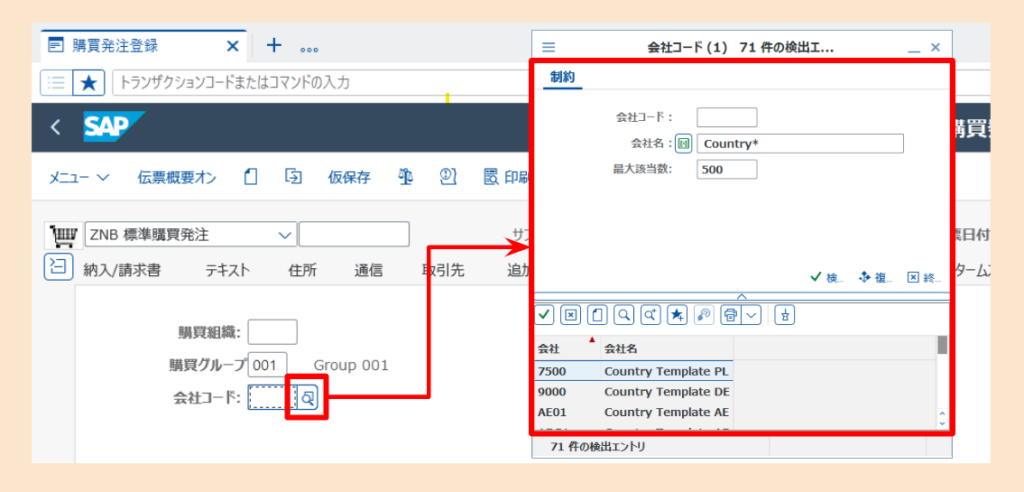Click the 会社コード input in dialog

[727, 118]
